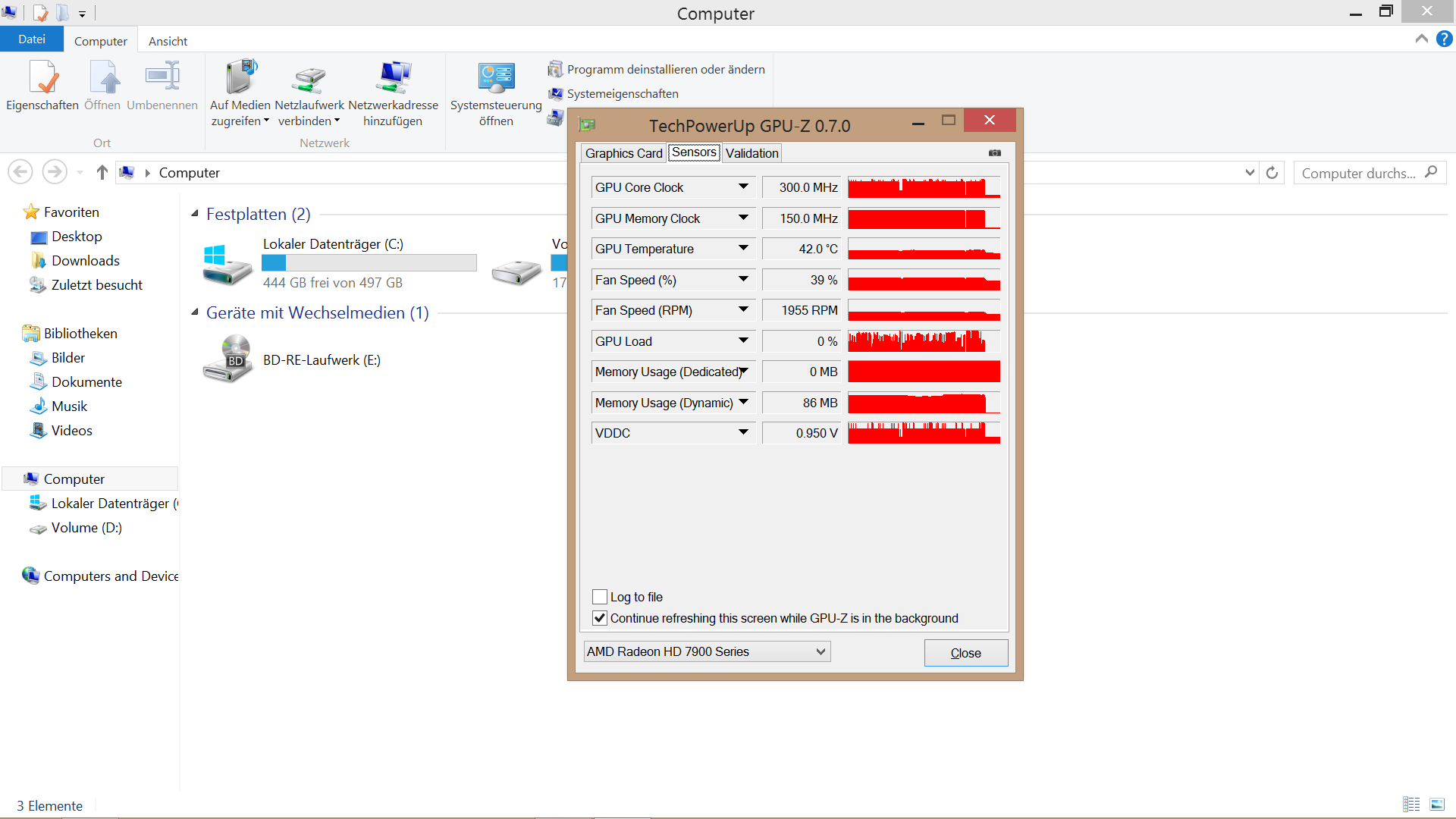Open the GPU Core Clock sensor dropdown
This screenshot has height=819, width=1456.
coord(743,187)
